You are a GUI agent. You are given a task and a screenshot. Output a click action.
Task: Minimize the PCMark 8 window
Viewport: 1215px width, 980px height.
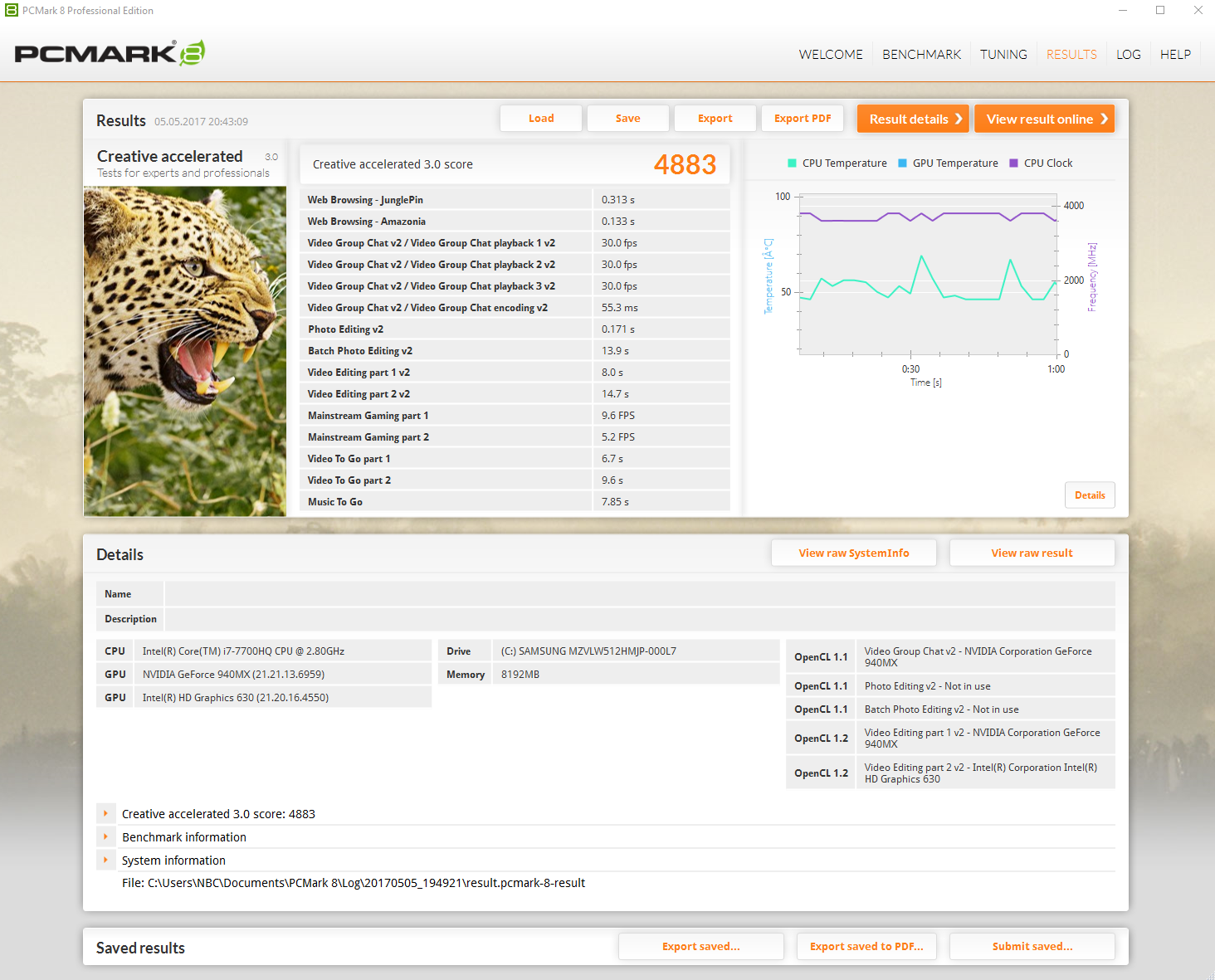pyautogui.click(x=1123, y=11)
